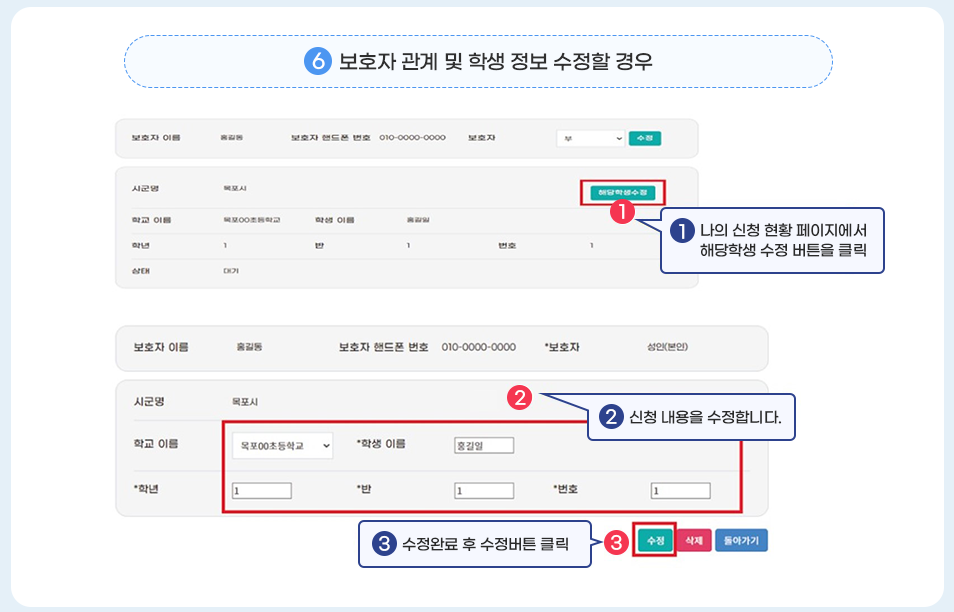Click the red step badge 3 beside 수정 button
The image size is (954, 612).
(615, 540)
